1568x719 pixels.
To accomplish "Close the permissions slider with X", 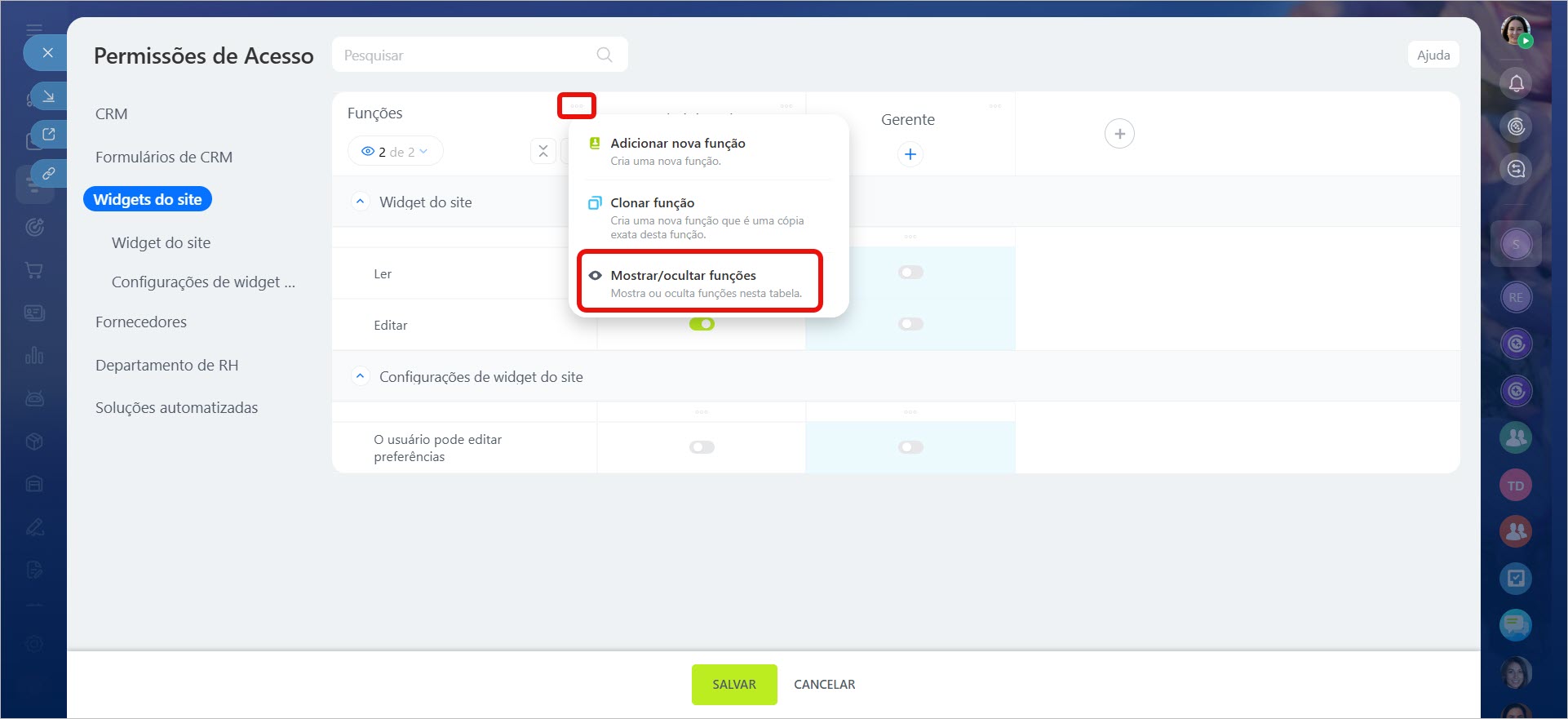I will [x=47, y=53].
